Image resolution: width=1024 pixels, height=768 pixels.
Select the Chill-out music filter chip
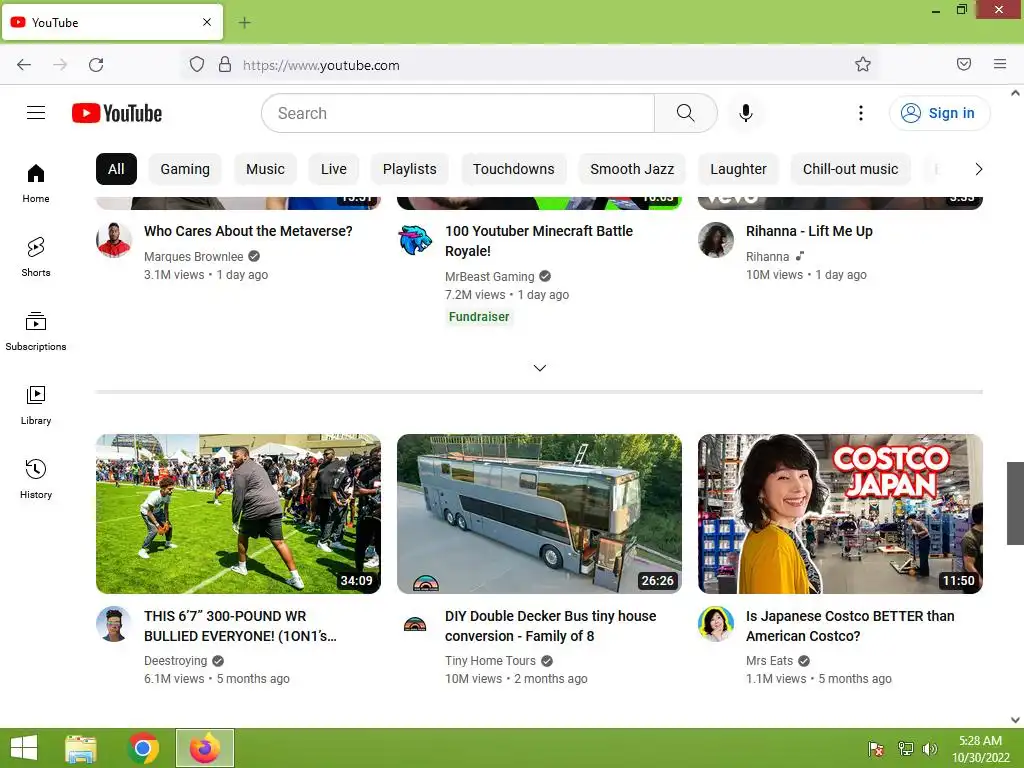tap(850, 169)
